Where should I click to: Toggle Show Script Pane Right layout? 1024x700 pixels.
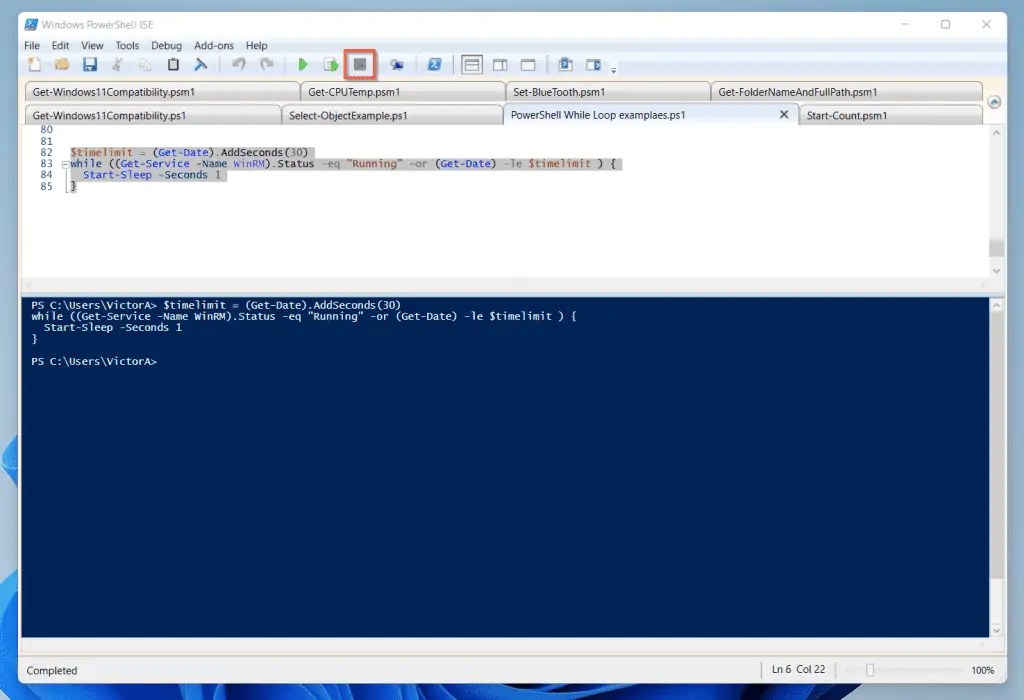coord(500,64)
